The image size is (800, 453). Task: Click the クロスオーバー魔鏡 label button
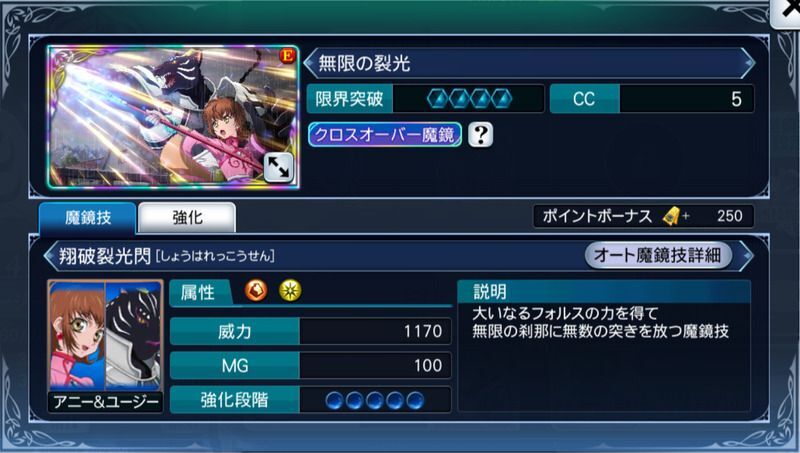(x=385, y=135)
